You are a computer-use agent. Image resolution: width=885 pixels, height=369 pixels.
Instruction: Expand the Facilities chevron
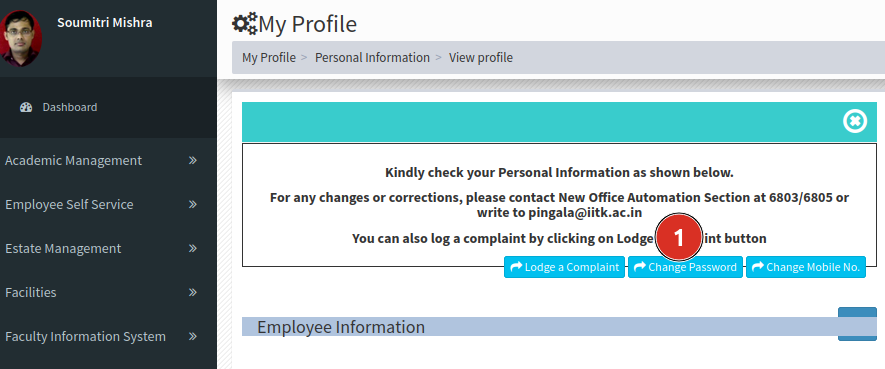[192, 292]
